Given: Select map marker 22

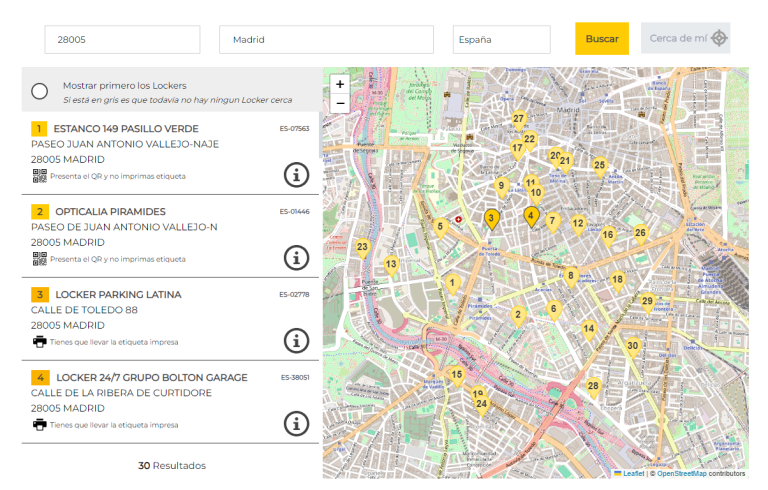Looking at the screenshot, I should 529,141.
